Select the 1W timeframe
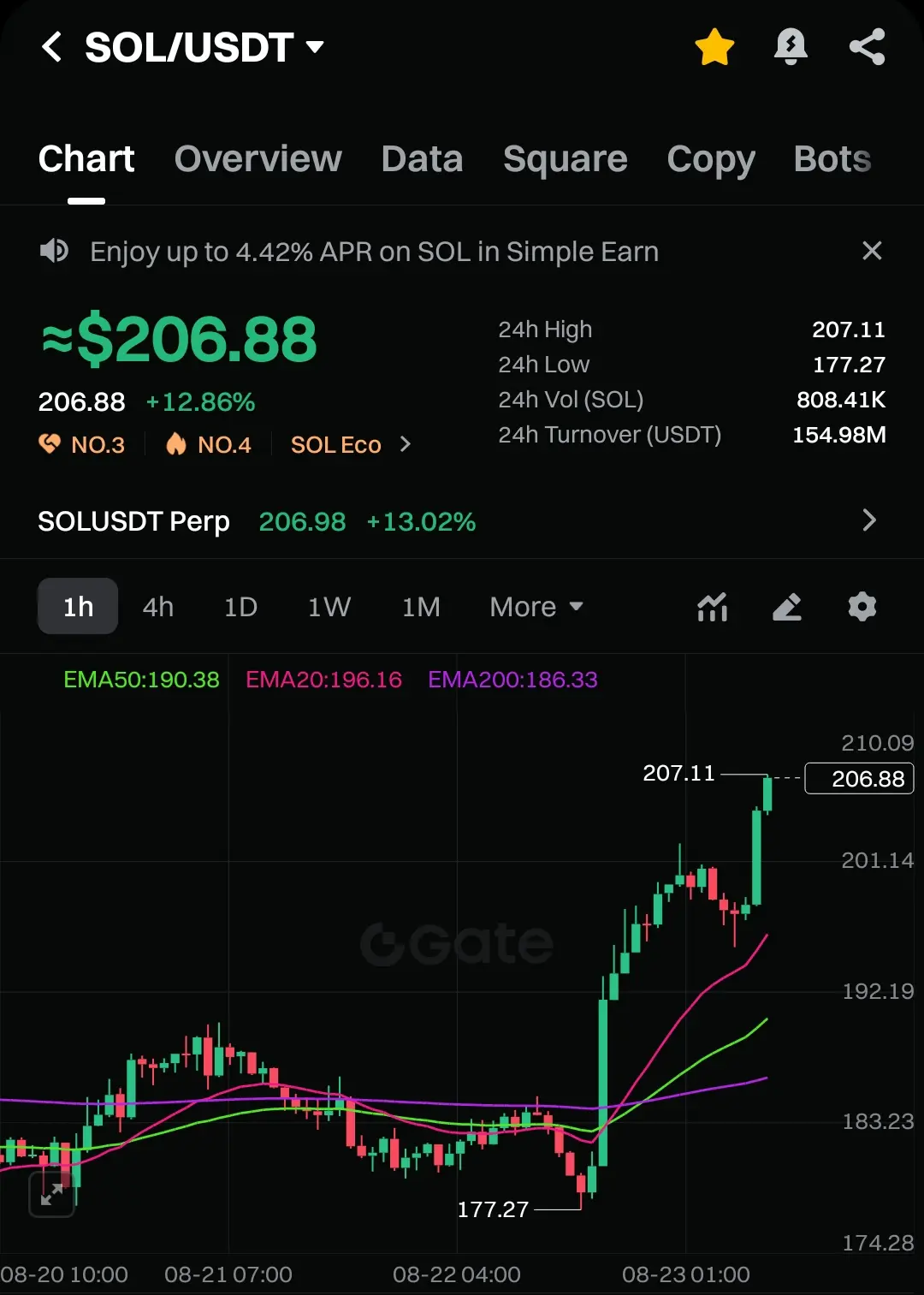 pos(329,607)
